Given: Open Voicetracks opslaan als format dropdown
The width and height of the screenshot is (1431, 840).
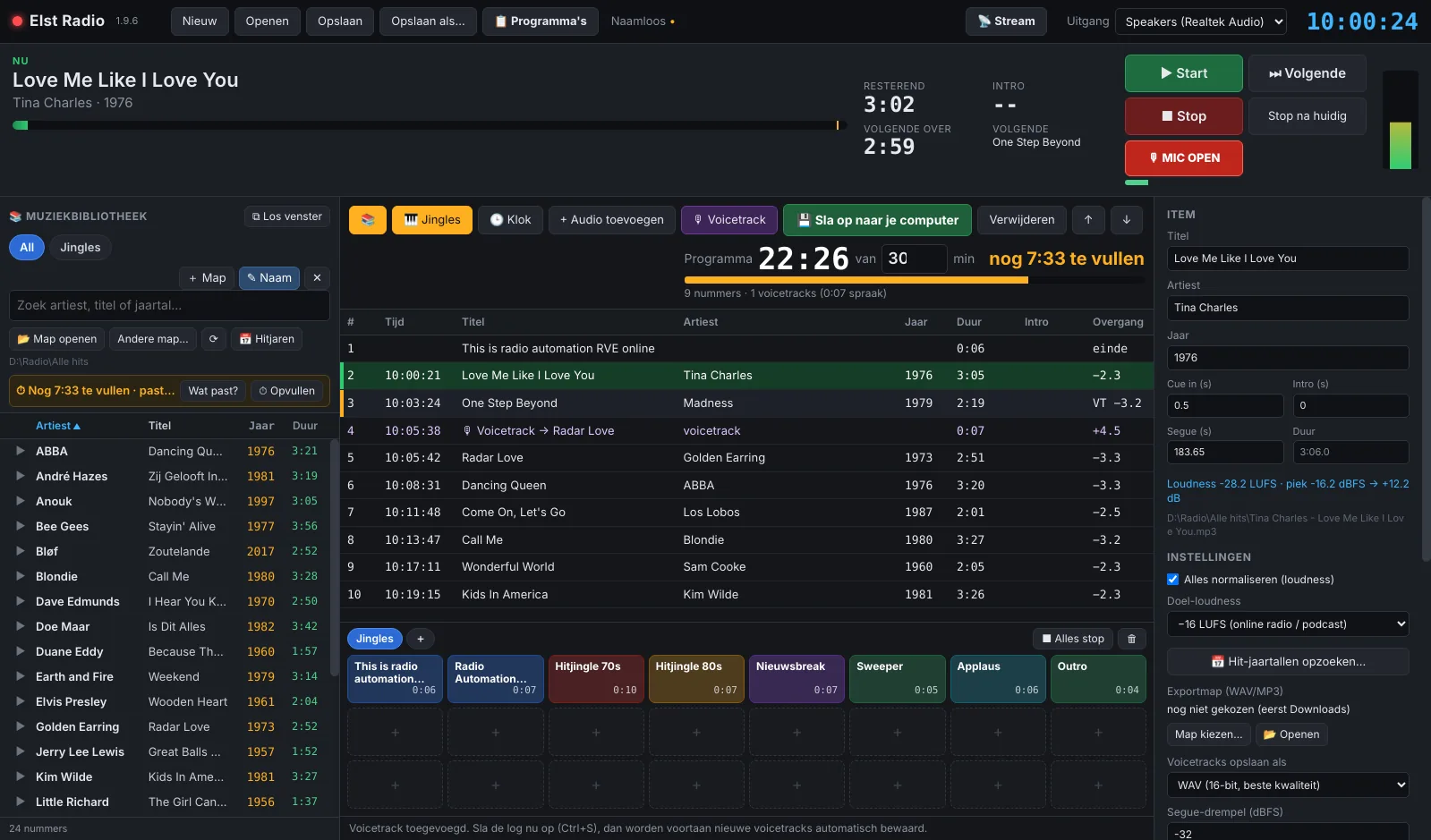Looking at the screenshot, I should [x=1288, y=785].
